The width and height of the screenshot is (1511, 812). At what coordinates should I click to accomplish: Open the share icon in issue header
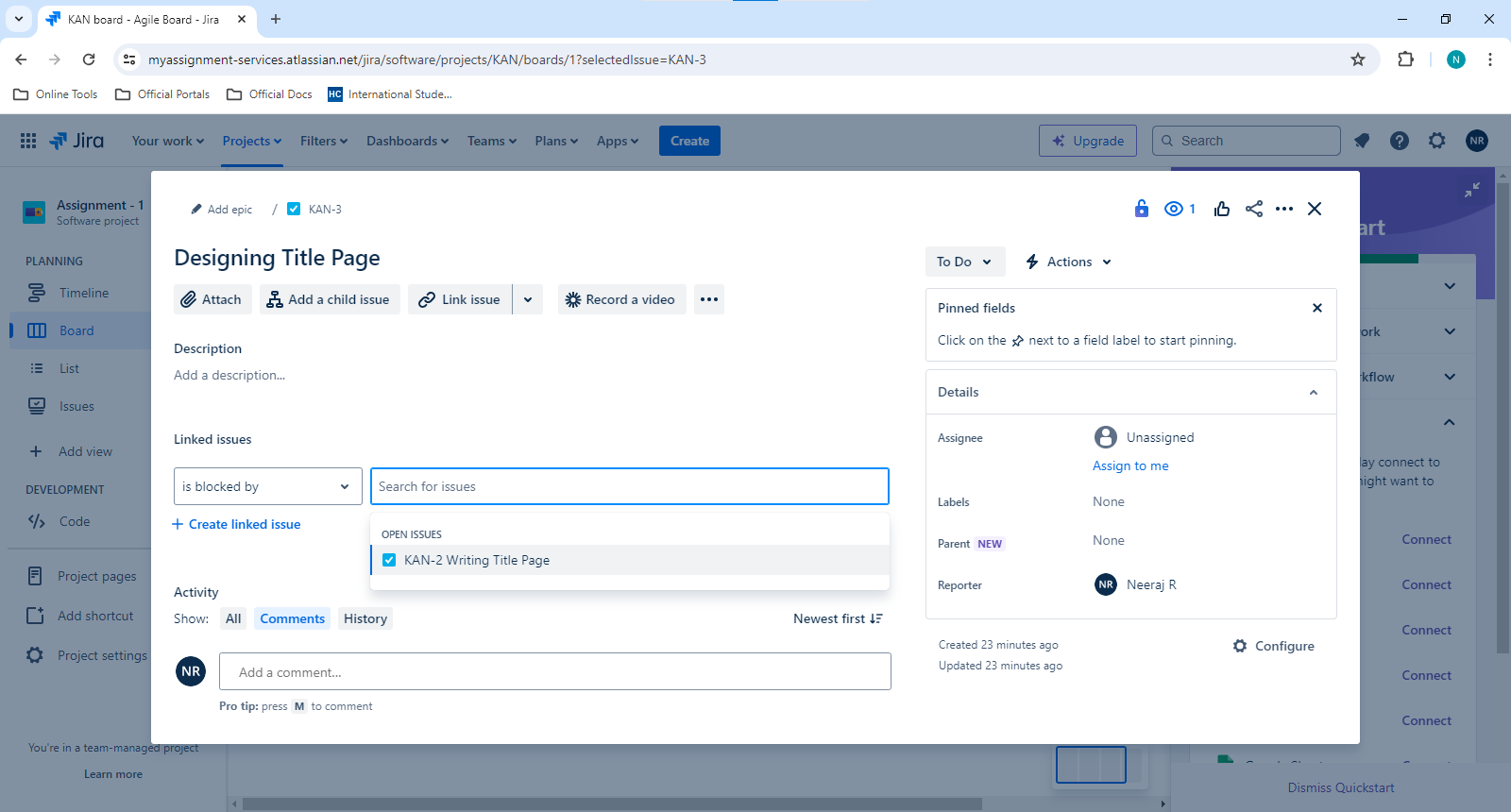(x=1254, y=209)
